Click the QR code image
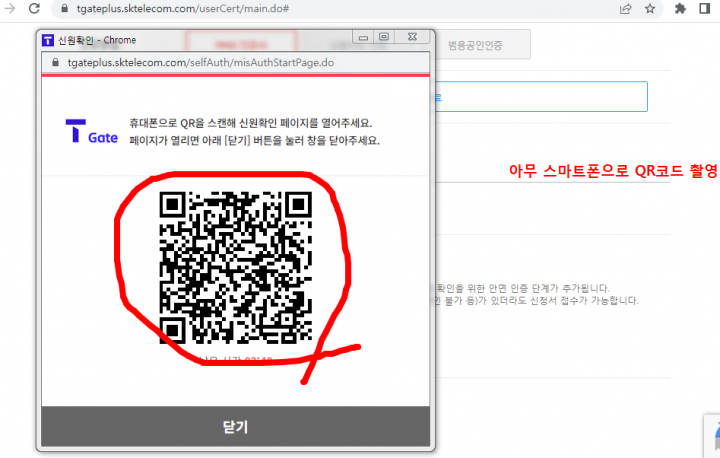 236,268
